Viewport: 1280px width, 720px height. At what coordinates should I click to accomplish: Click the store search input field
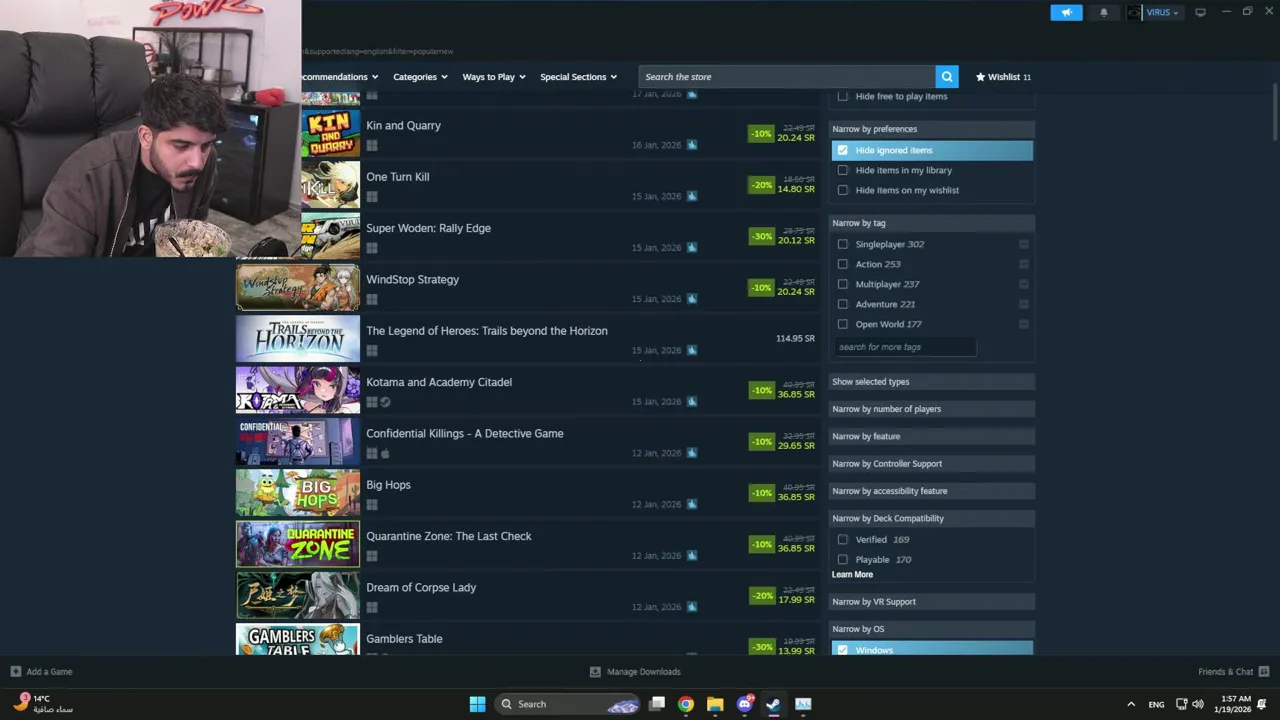(x=787, y=77)
